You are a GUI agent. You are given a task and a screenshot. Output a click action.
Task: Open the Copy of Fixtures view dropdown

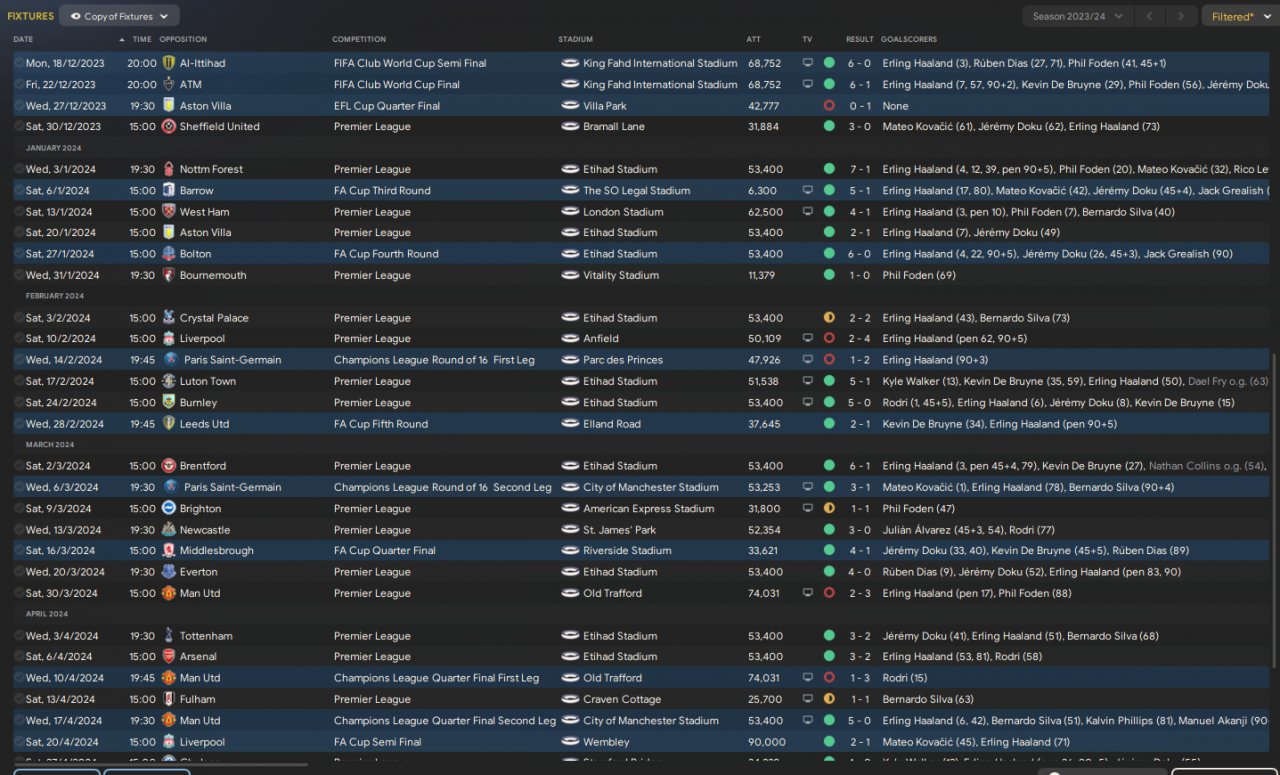coord(120,16)
